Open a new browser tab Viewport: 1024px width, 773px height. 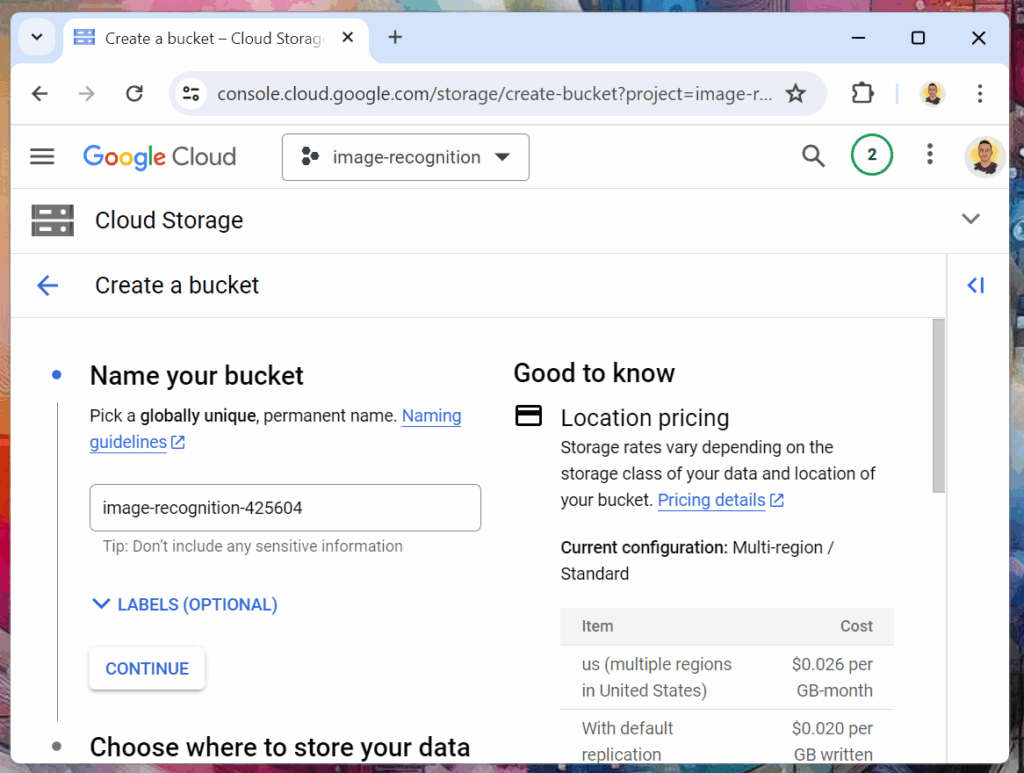(x=395, y=38)
